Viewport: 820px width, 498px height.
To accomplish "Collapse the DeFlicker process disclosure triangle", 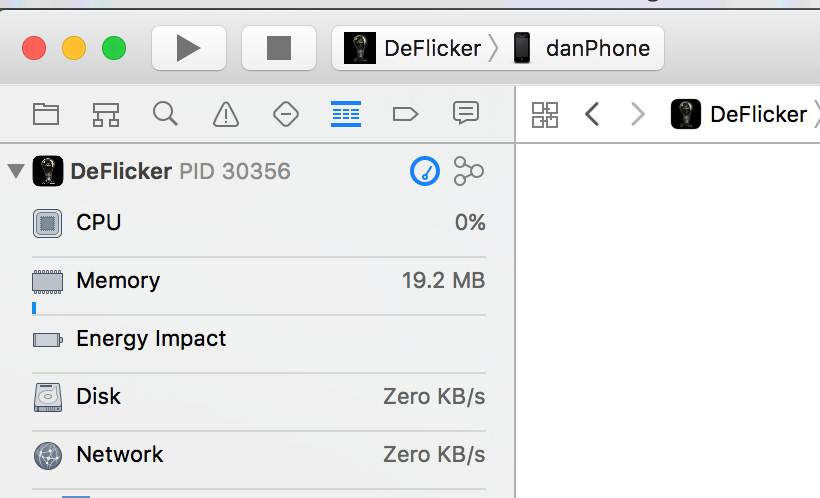I will pos(15,171).
